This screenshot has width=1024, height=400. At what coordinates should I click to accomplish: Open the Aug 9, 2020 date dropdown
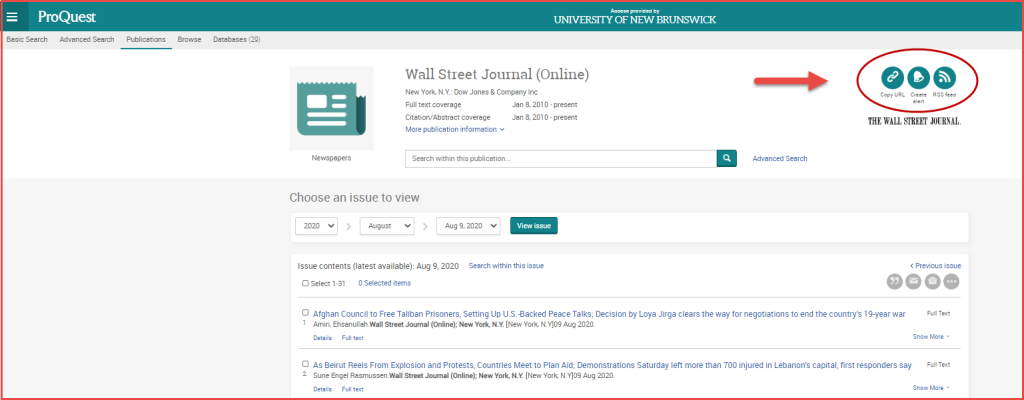pyautogui.click(x=468, y=225)
